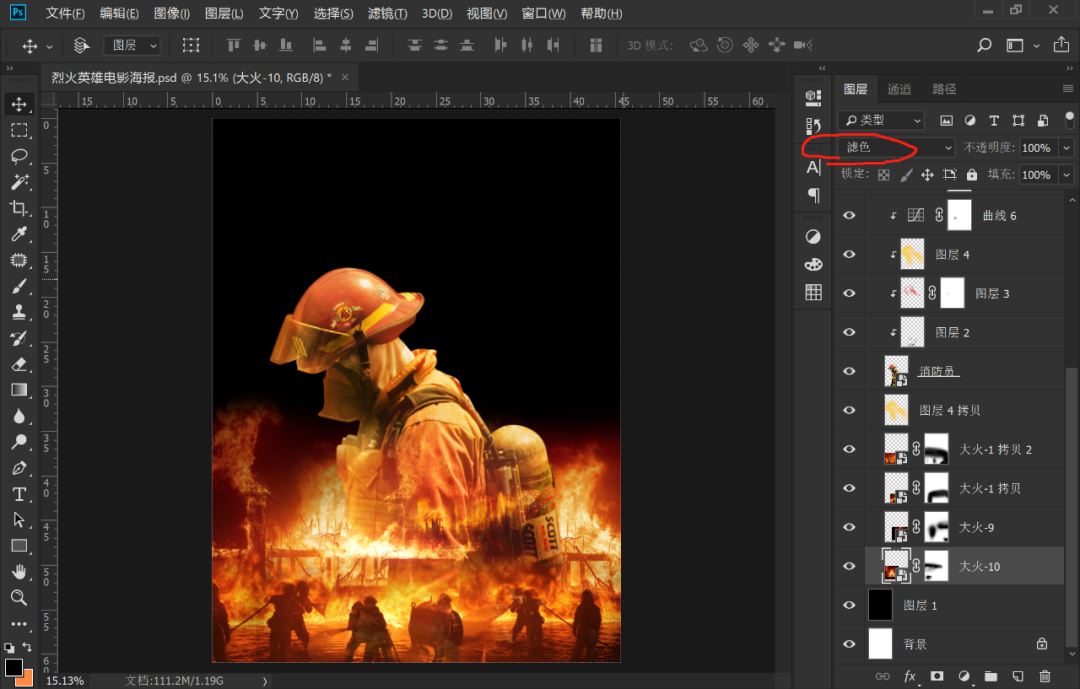Open the 滤镜(T) menu

coord(388,13)
